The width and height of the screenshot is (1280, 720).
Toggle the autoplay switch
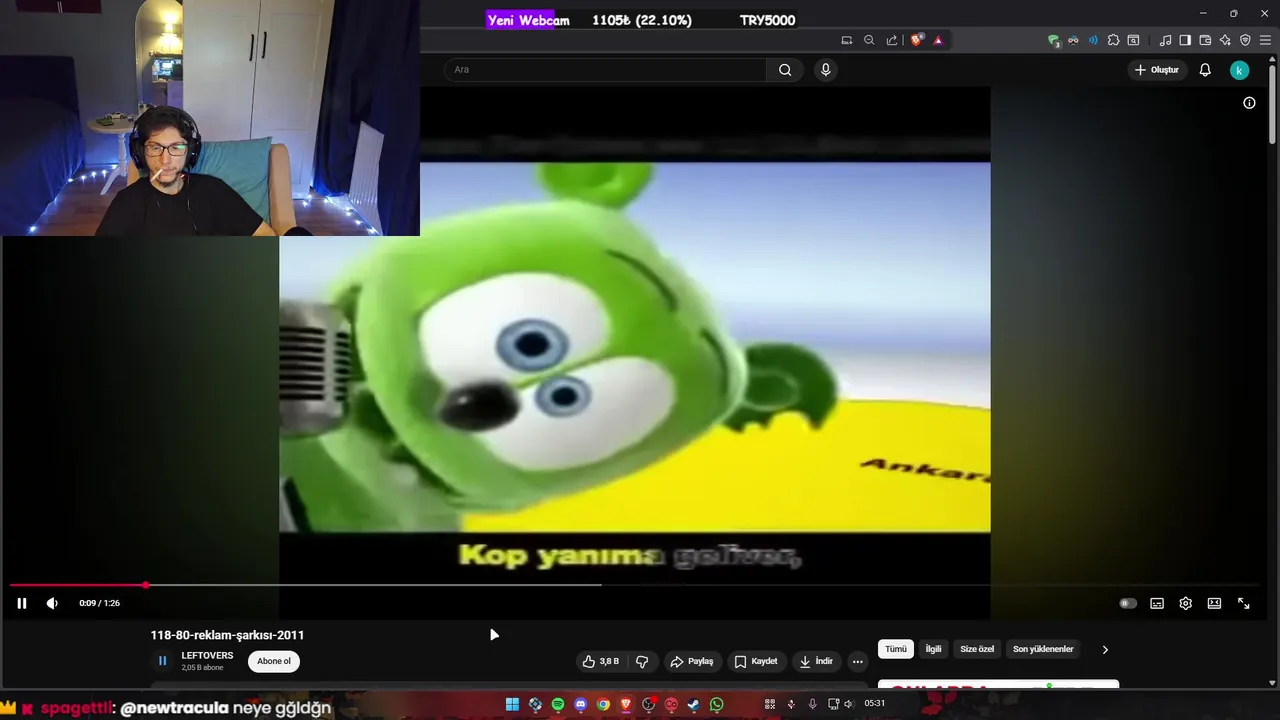pos(1128,603)
